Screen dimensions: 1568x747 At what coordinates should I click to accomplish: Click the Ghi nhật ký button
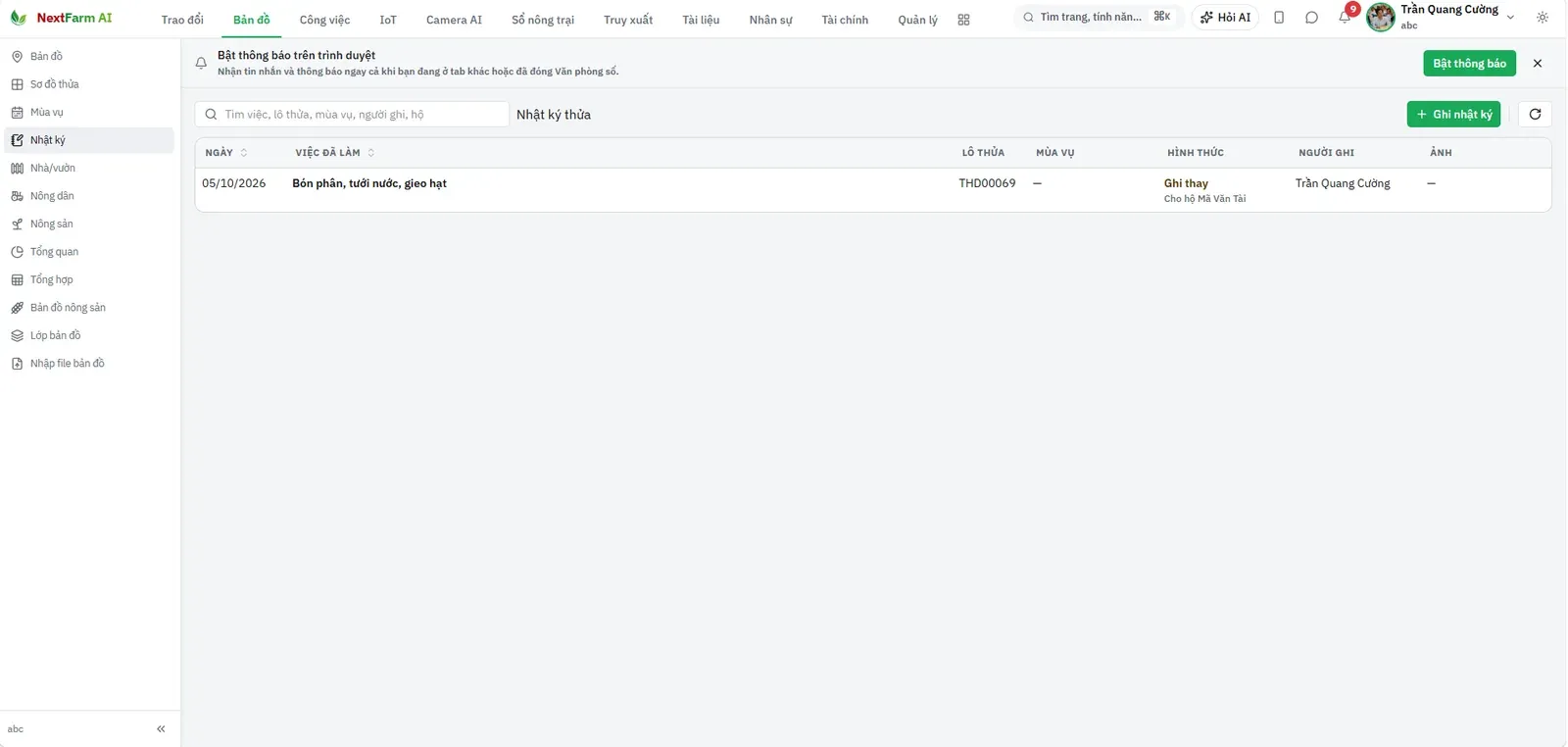pos(1453,115)
